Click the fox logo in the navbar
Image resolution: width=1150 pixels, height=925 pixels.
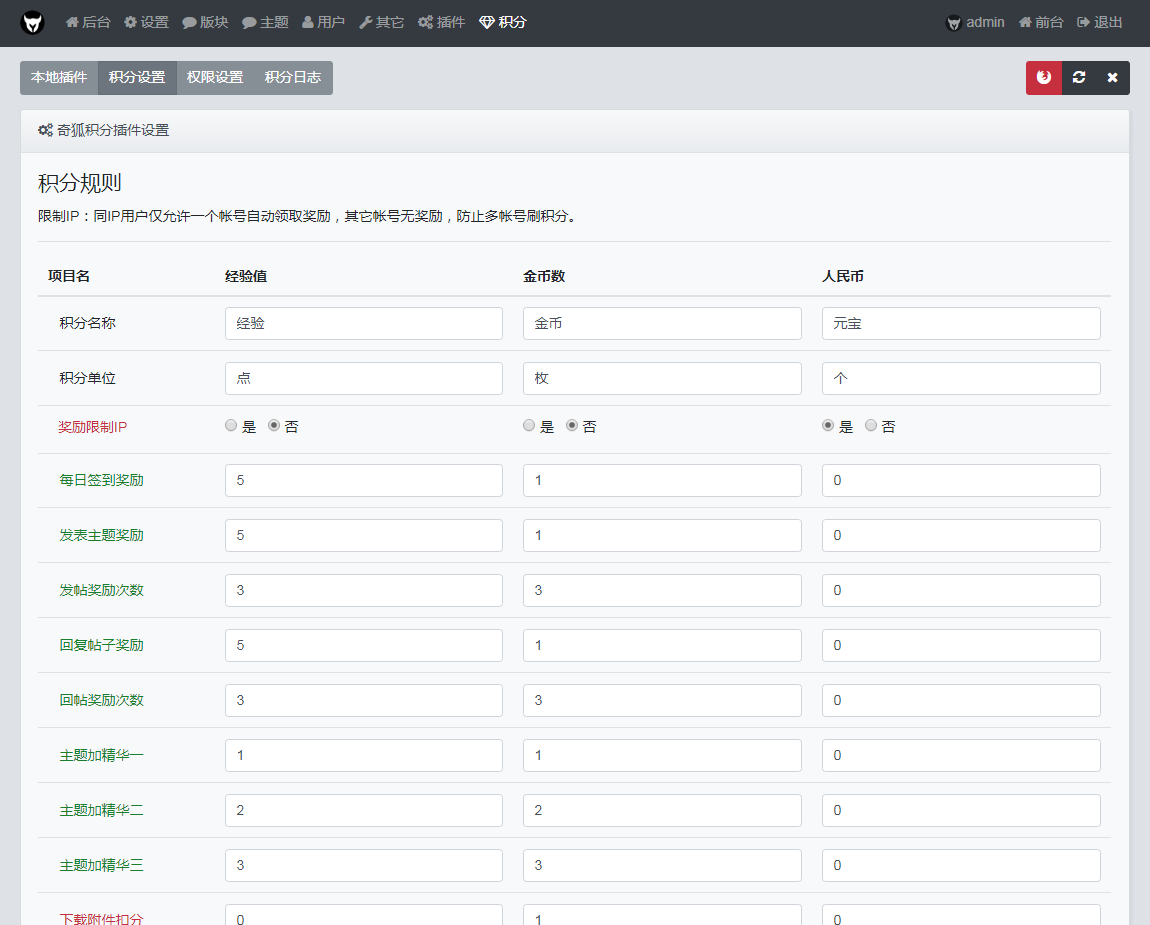coord(32,23)
